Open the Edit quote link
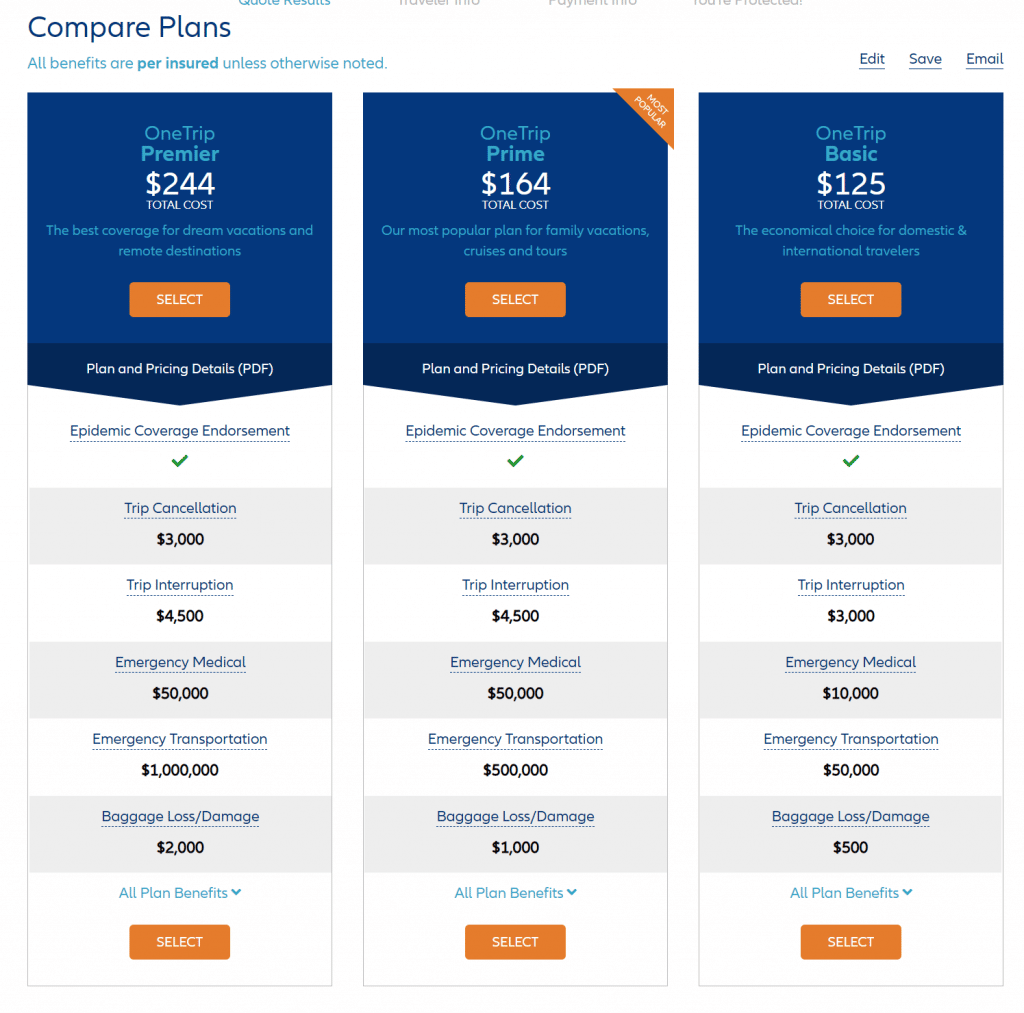Viewport: 1024px width, 1013px height. pyautogui.click(x=872, y=59)
